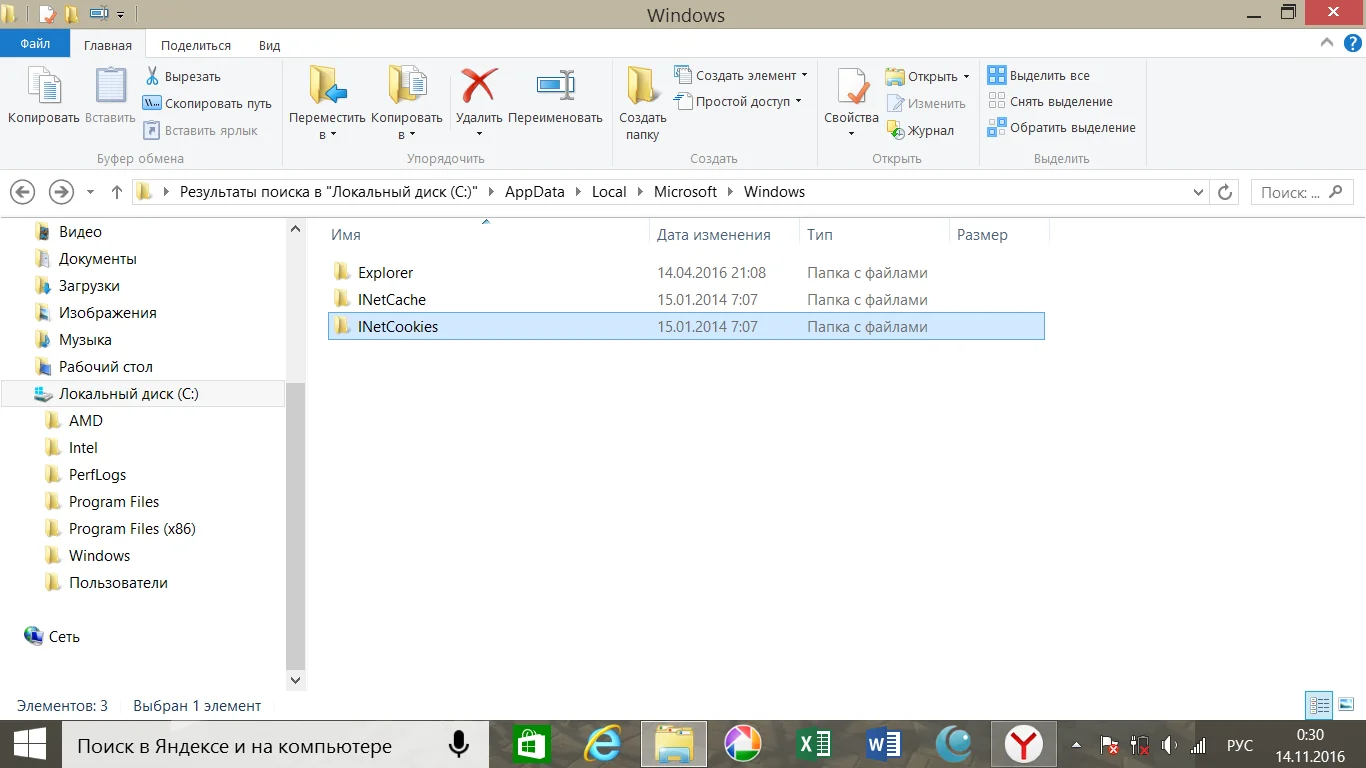This screenshot has height=768, width=1366.
Task: Click the Журнал (History) button
Action: click(x=920, y=130)
